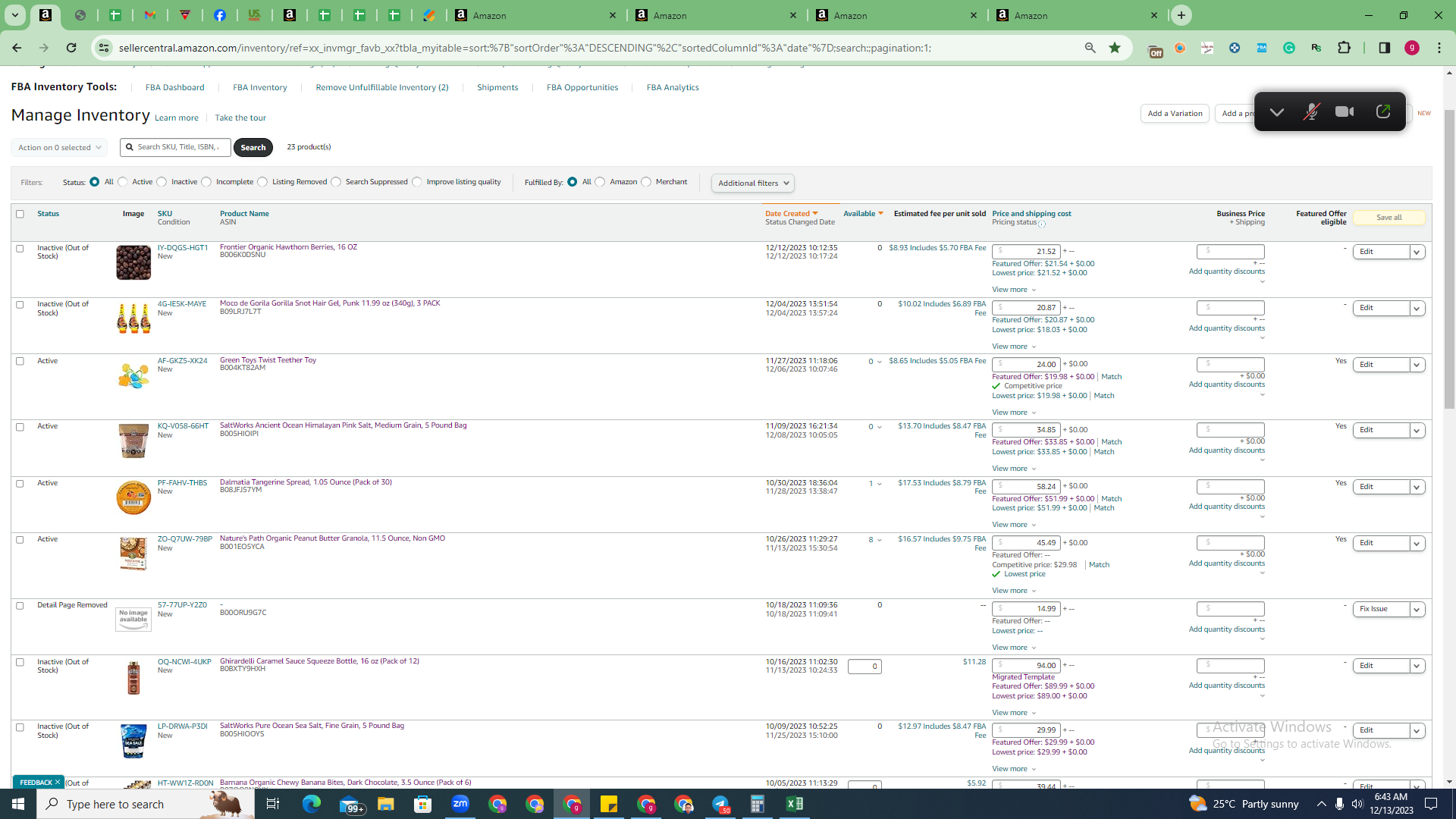
Task: Open Edit dropdown arrow for Green Toys Teether
Action: (1417, 365)
